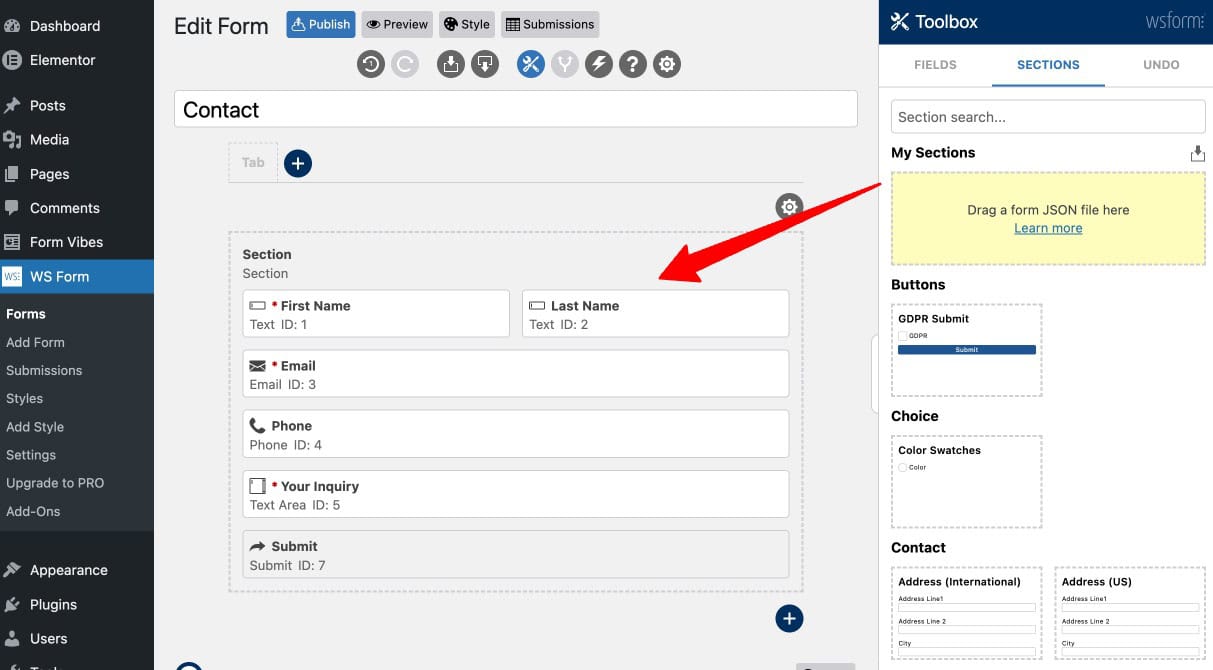
Task: Go to Add Form submenu
Action: (x=35, y=342)
